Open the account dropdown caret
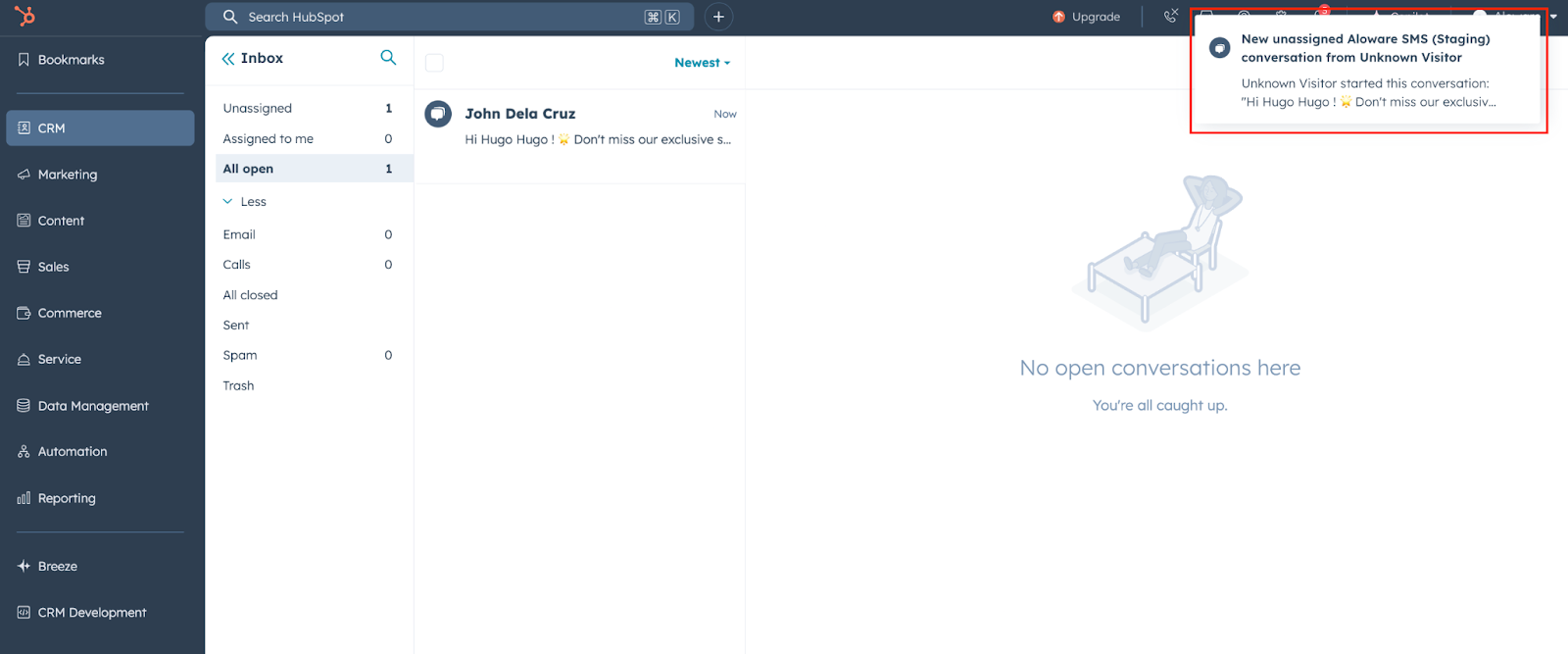The image size is (1568, 654). [x=1553, y=17]
